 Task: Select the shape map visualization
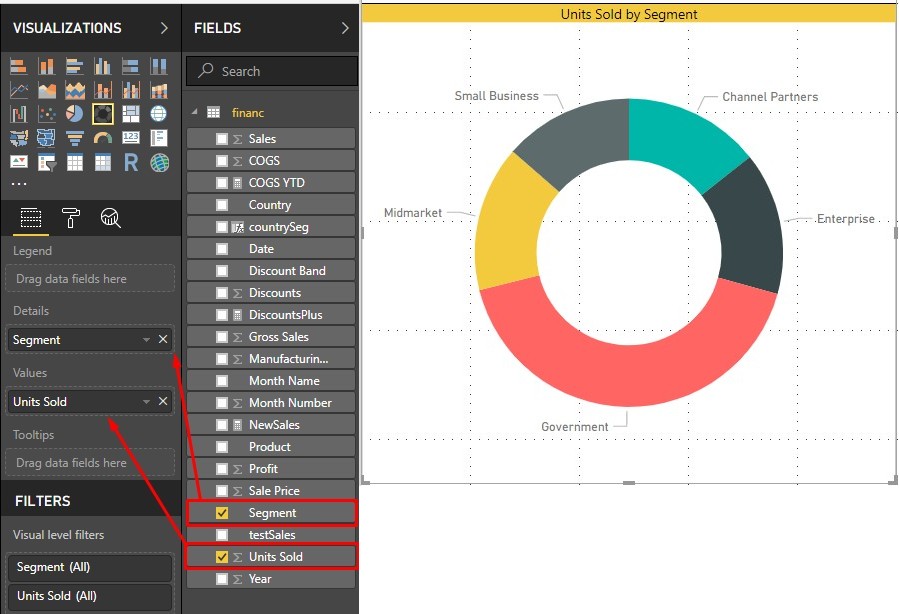[46, 138]
